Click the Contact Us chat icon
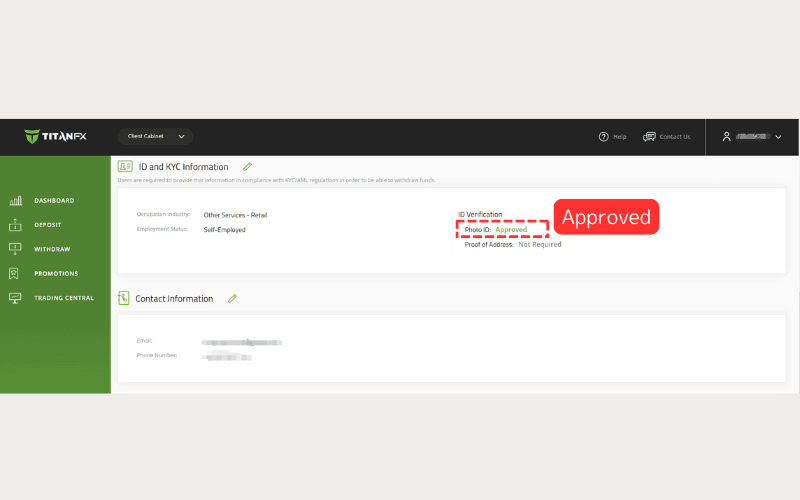The width and height of the screenshot is (800, 500). point(649,137)
